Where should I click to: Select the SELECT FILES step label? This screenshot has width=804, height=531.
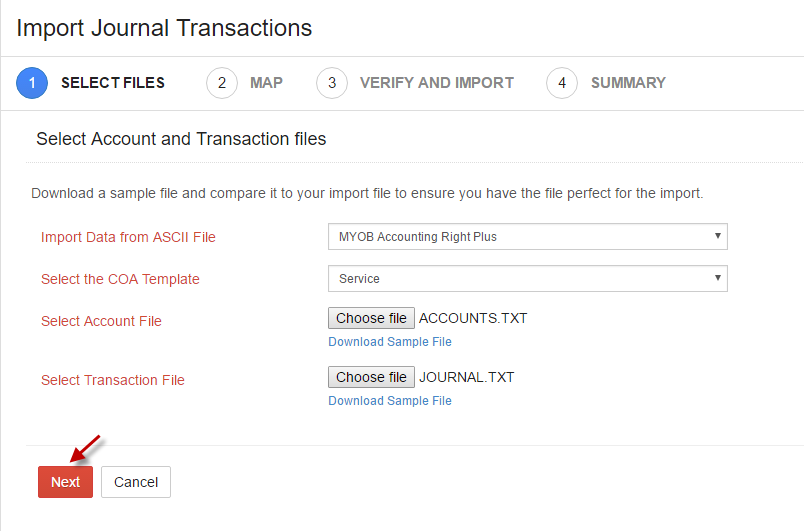click(113, 83)
